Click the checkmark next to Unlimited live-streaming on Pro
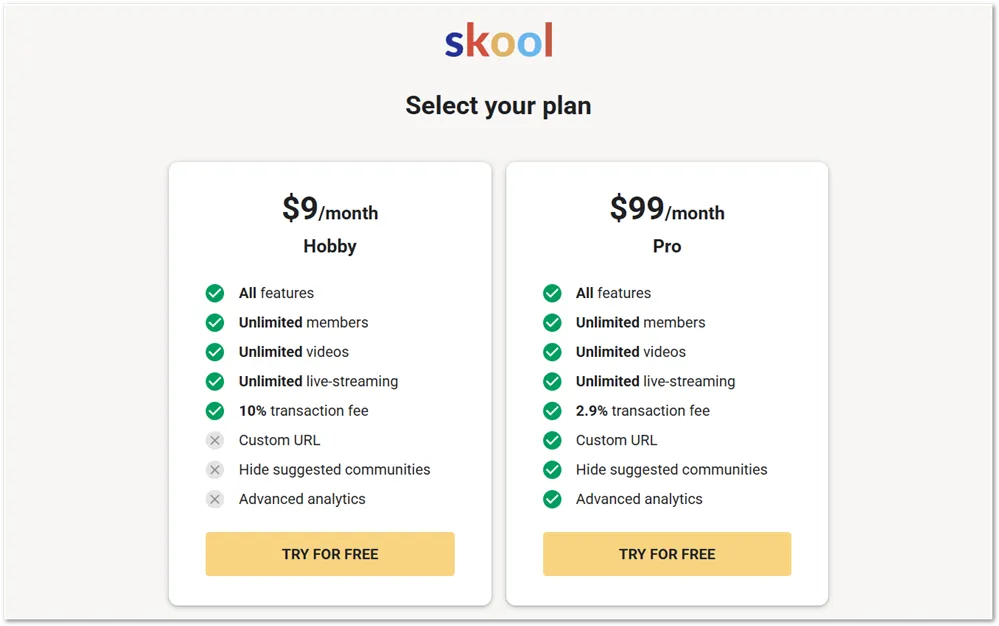Viewport: 999px width, 626px height. (552, 381)
